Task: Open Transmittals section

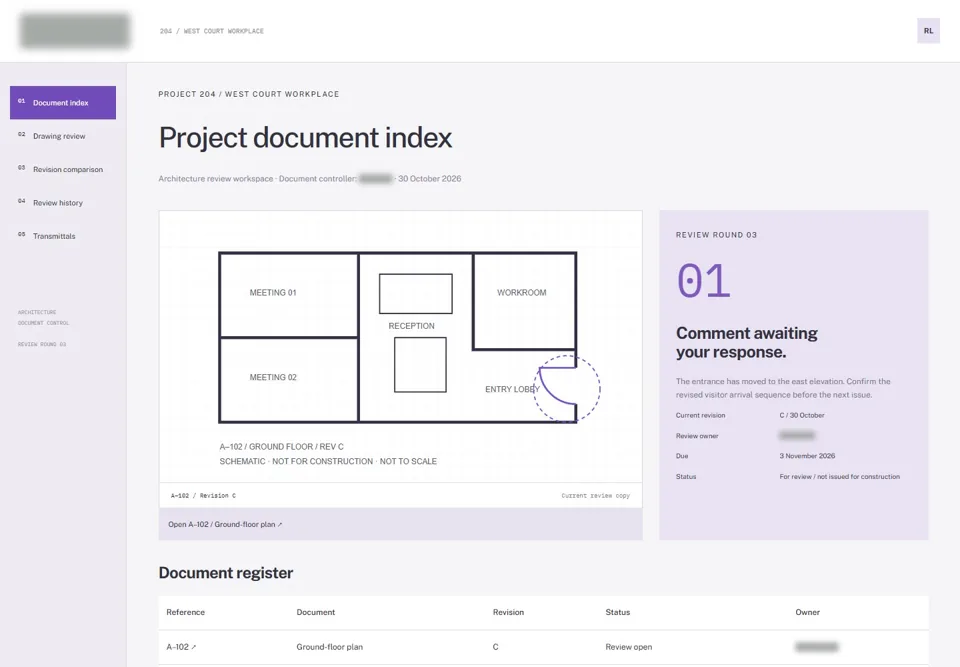Action: pyautogui.click(x=62, y=236)
